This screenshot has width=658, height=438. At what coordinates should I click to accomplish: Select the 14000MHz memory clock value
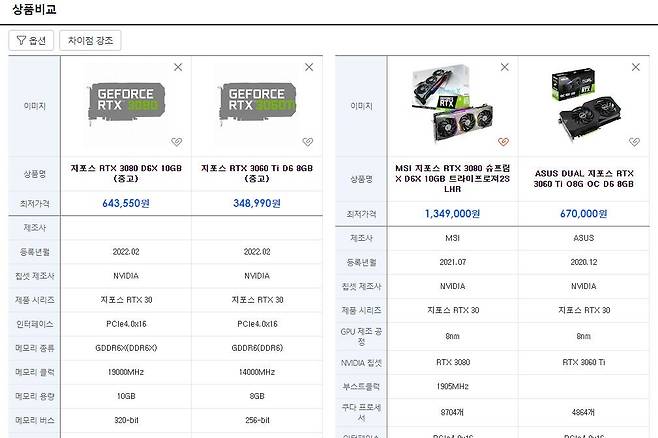point(257,372)
